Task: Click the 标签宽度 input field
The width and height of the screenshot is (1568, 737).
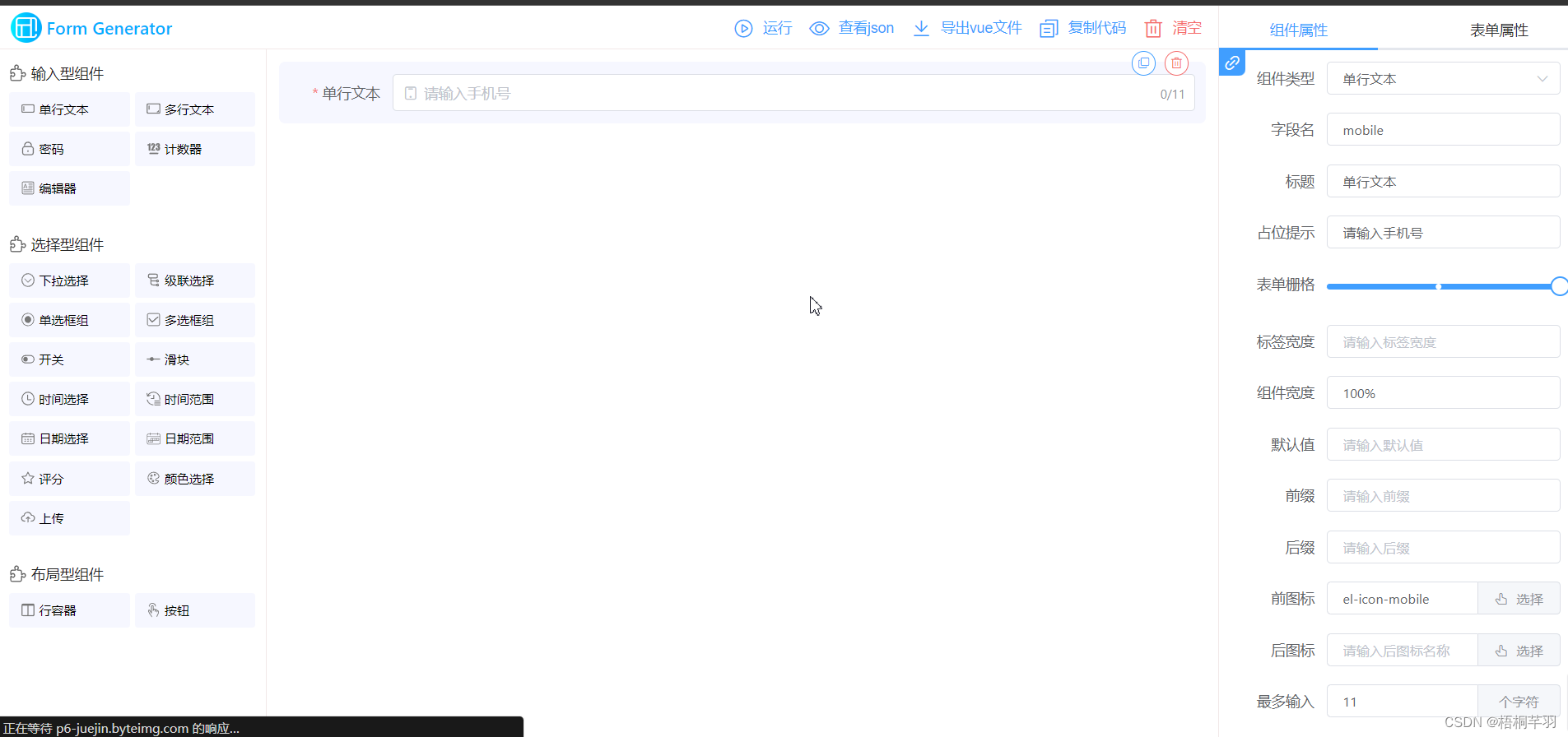Action: pyautogui.click(x=1443, y=342)
